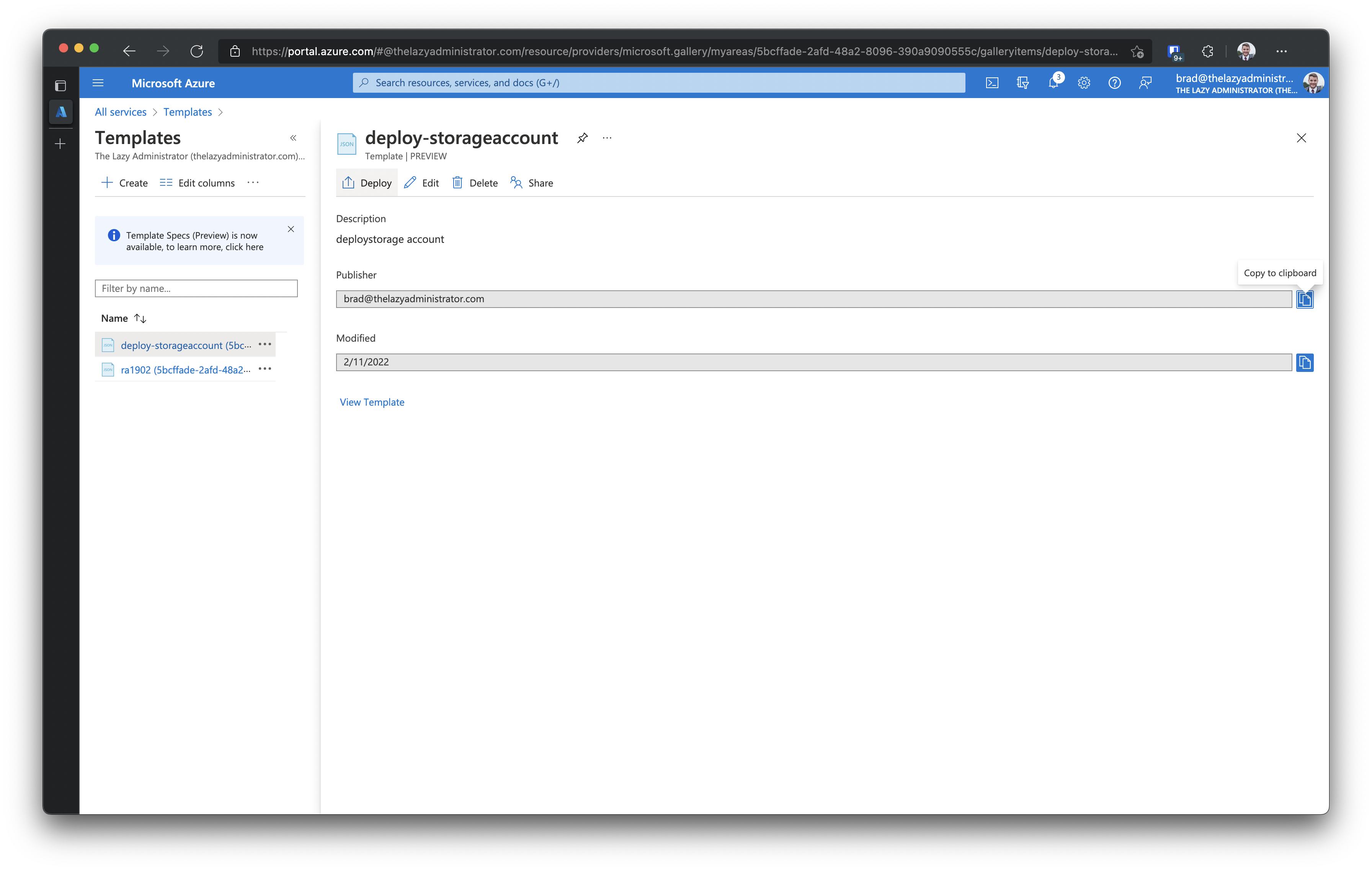This screenshot has height=871, width=1372.
Task: Open the browser profile avatar
Action: click(1246, 51)
